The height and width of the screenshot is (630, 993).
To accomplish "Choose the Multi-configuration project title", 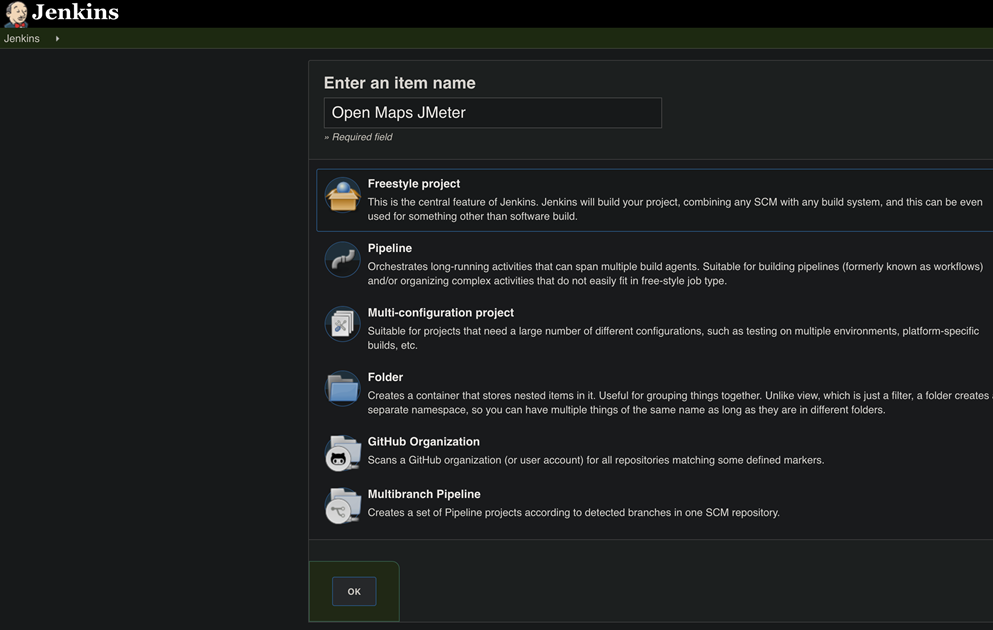I will tap(441, 313).
